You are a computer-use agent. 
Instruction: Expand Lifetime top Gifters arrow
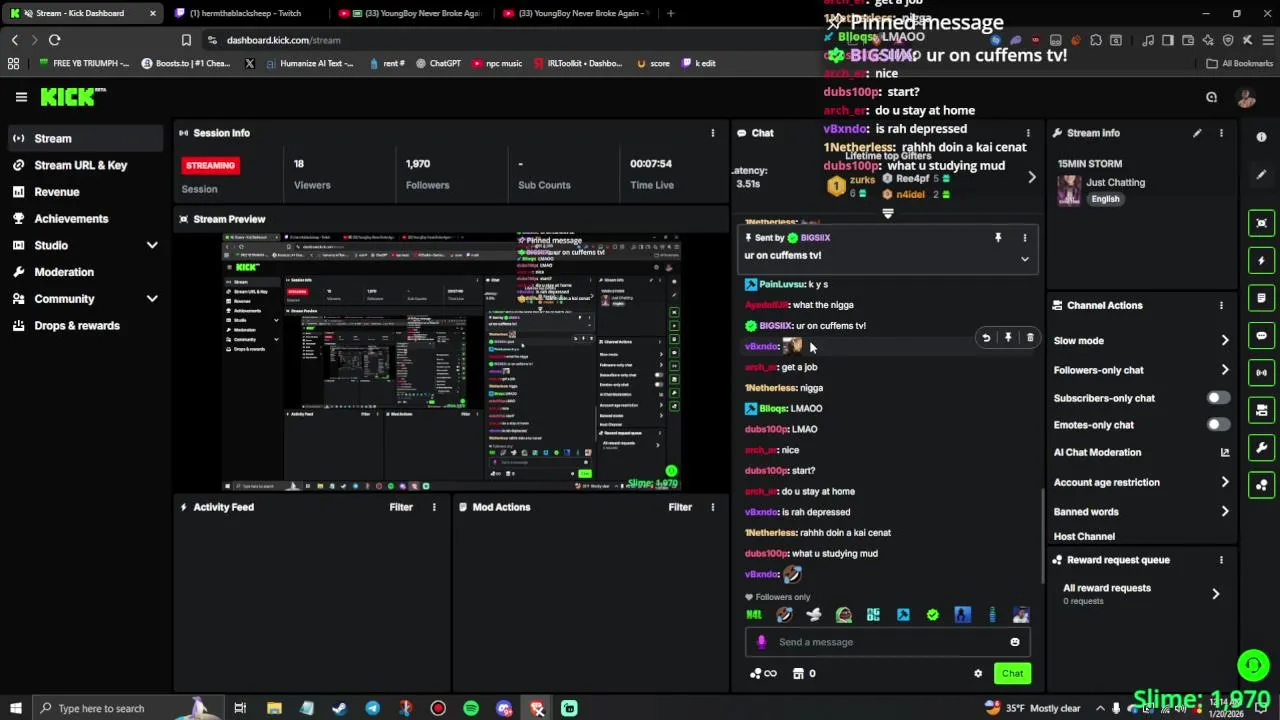(1032, 178)
